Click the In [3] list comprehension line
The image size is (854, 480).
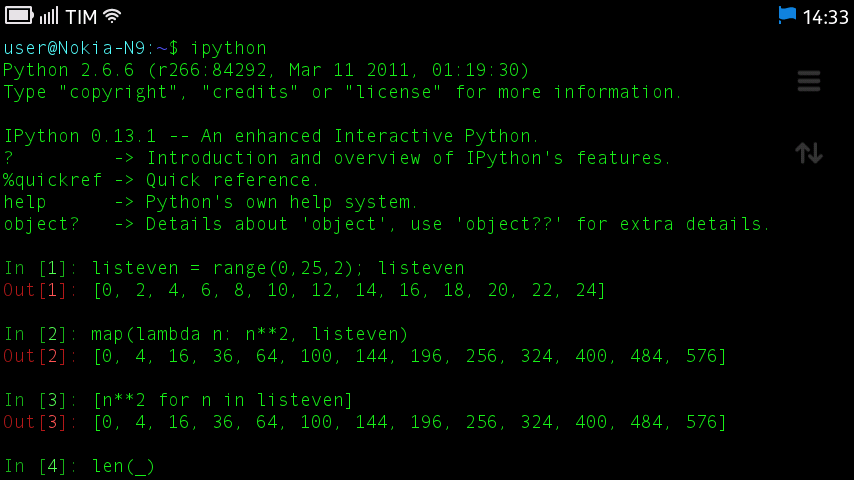[222, 400]
